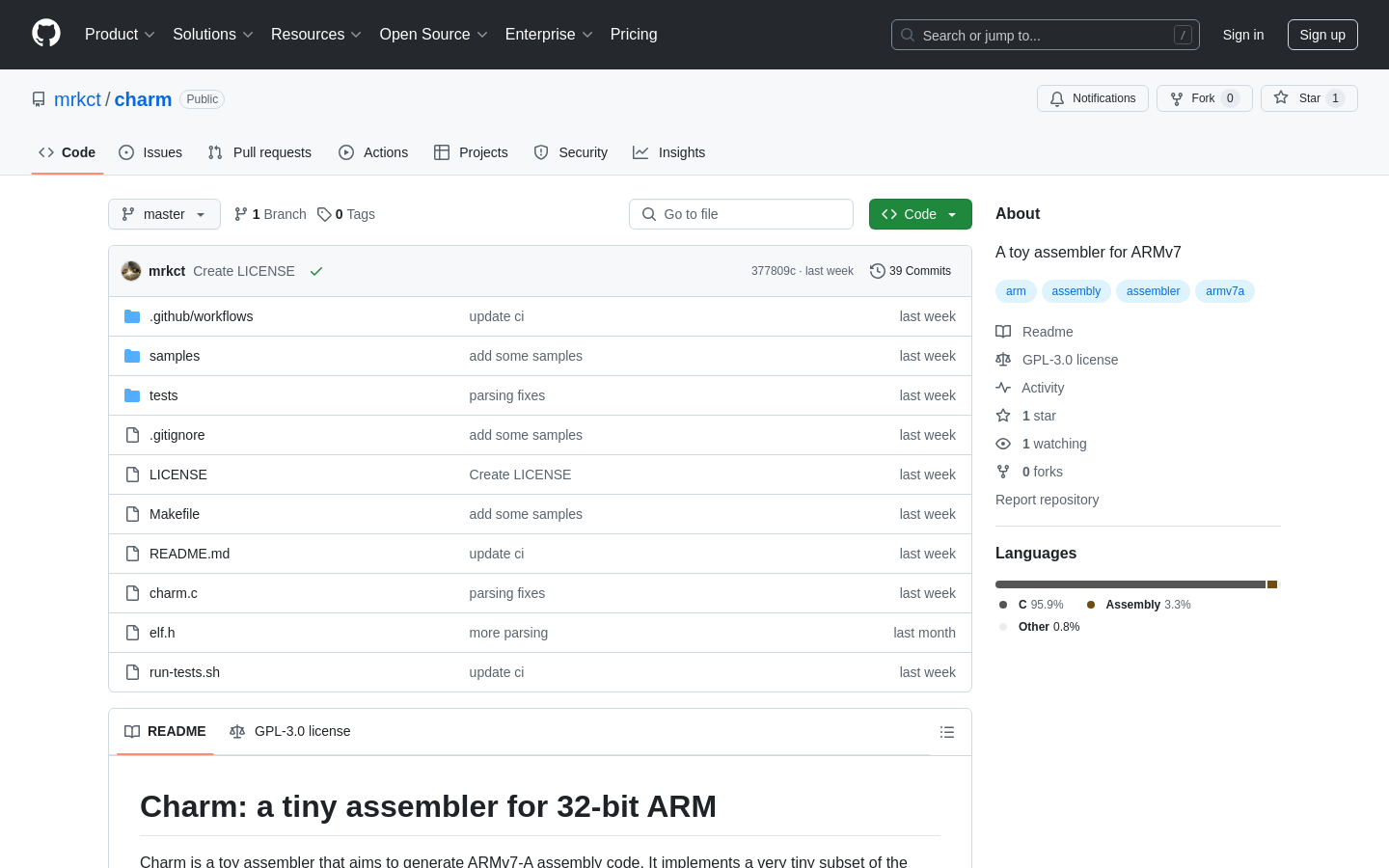Click the assembler topic tag
The width and height of the screenshot is (1389, 868).
[1153, 291]
